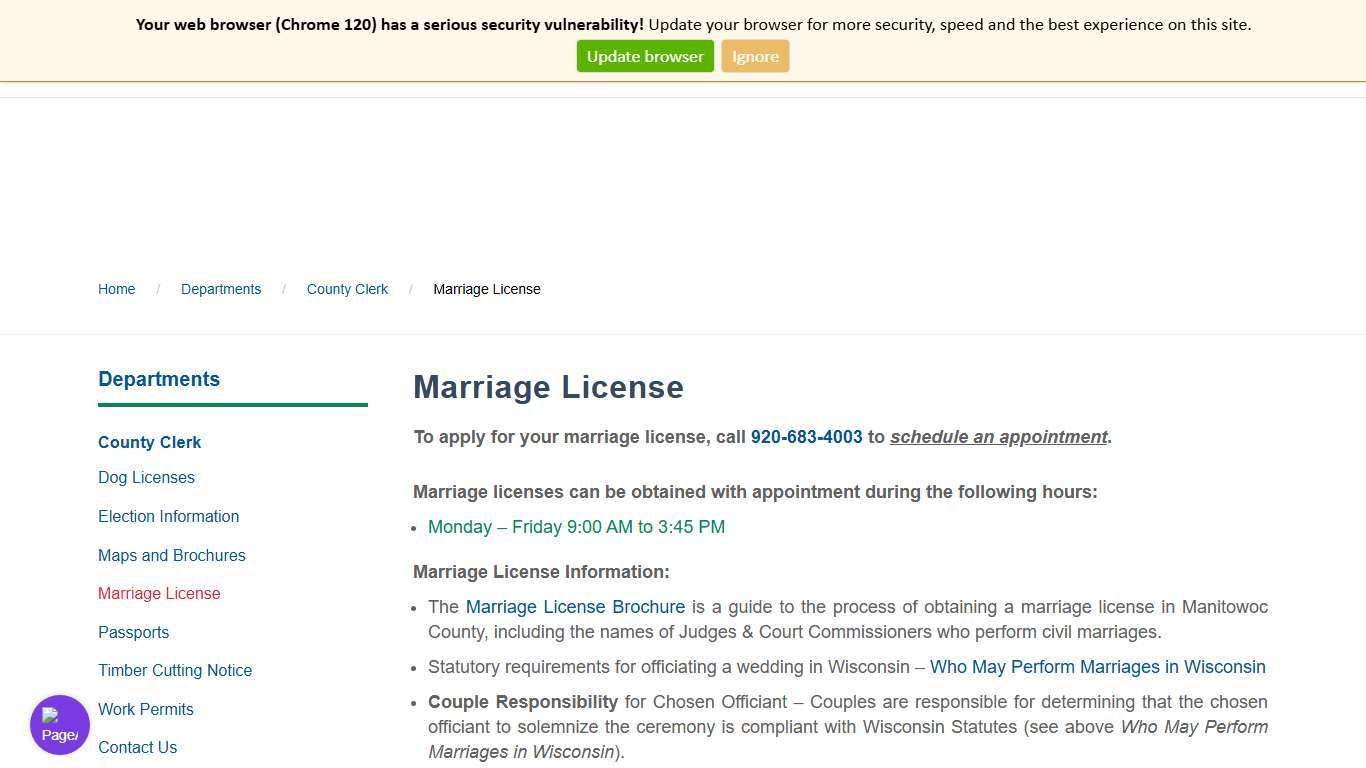Dismiss the security warning with Ignore
The height and width of the screenshot is (768, 1366).
[x=755, y=56]
